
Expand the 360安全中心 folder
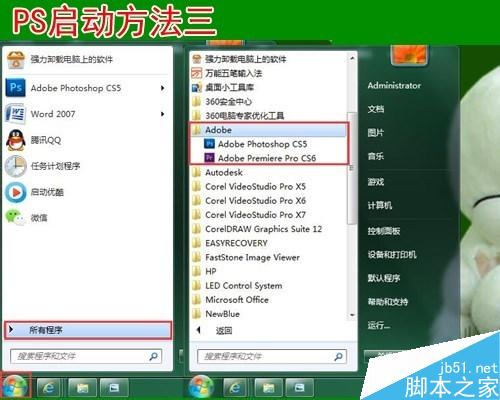click(x=269, y=102)
